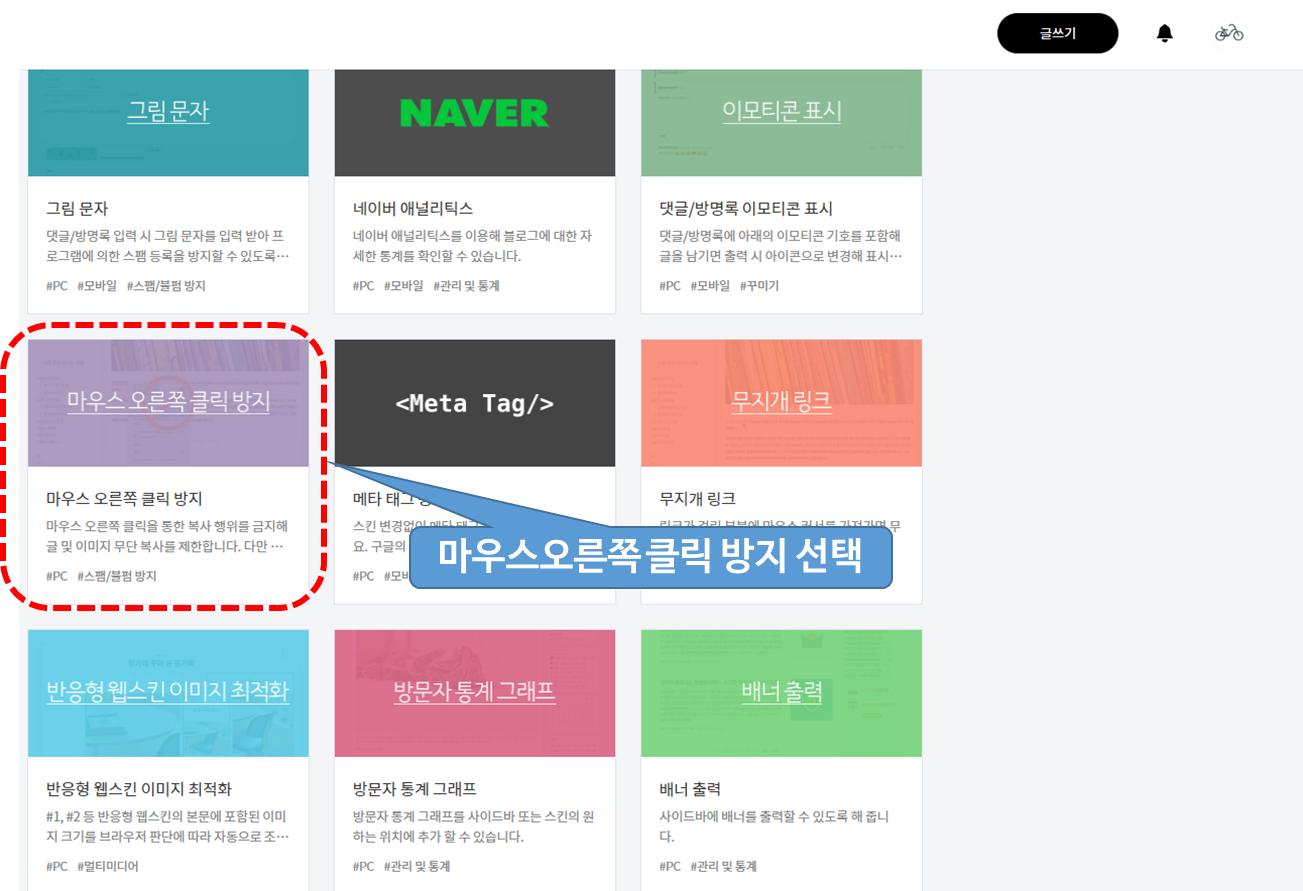
Task: Select the Meta Tag plugin thumbnail
Action: (475, 403)
